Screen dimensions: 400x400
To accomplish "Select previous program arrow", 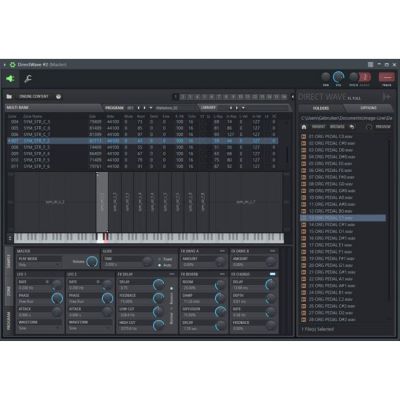I will coord(139,108).
